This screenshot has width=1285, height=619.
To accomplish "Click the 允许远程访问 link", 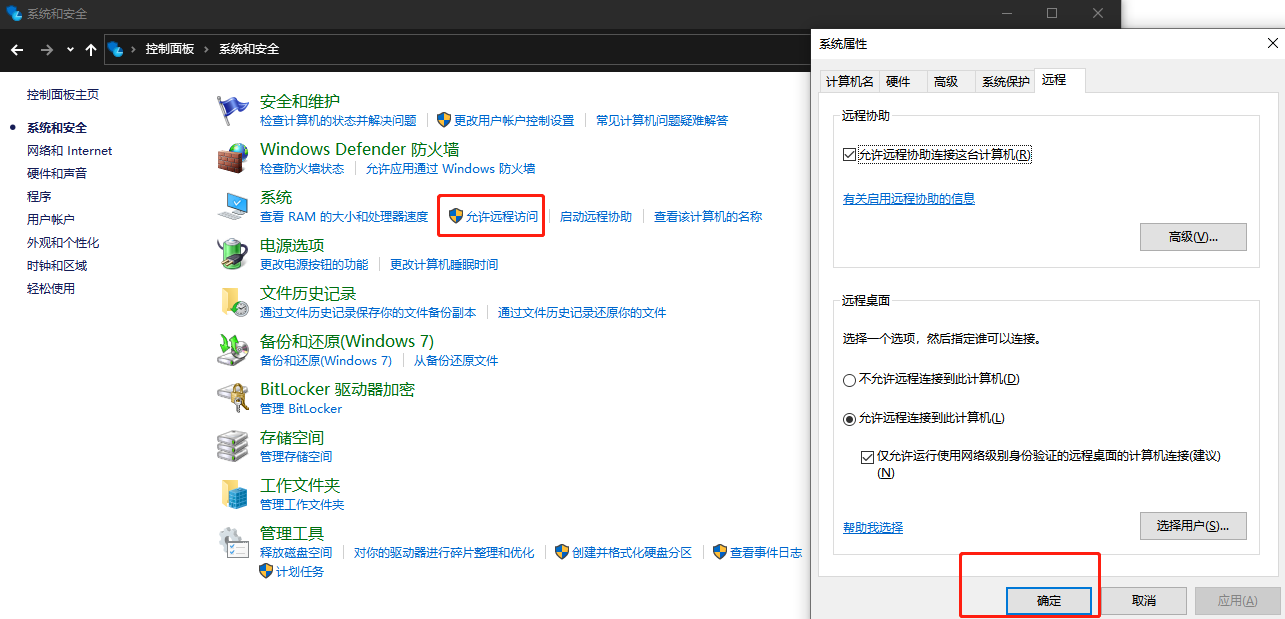I will (502, 217).
